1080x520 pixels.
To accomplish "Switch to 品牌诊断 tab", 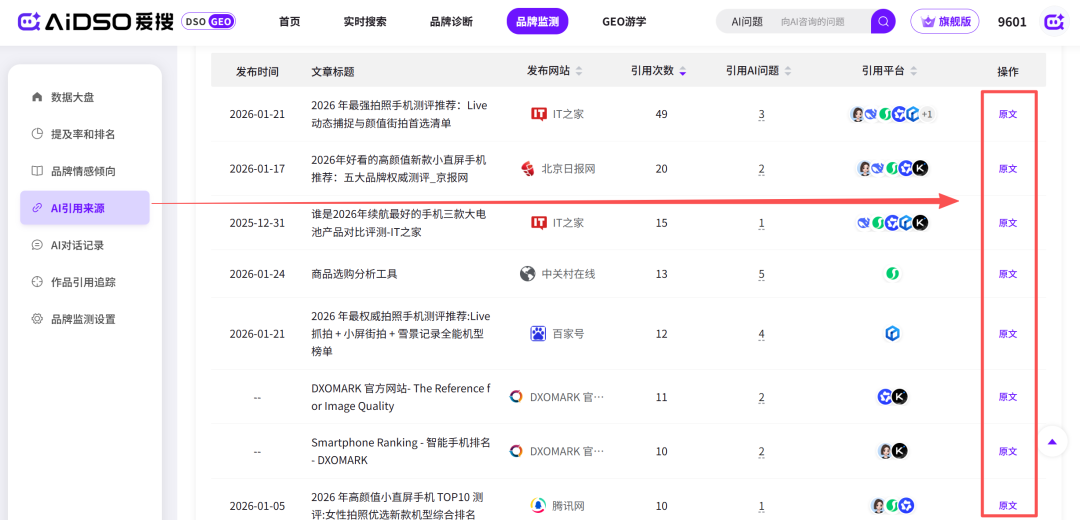I will [x=451, y=21].
